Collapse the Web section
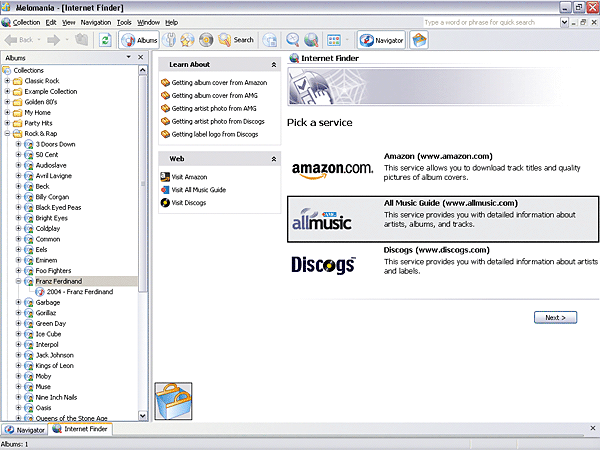Screen dimensions: 600x450 (x=274, y=159)
